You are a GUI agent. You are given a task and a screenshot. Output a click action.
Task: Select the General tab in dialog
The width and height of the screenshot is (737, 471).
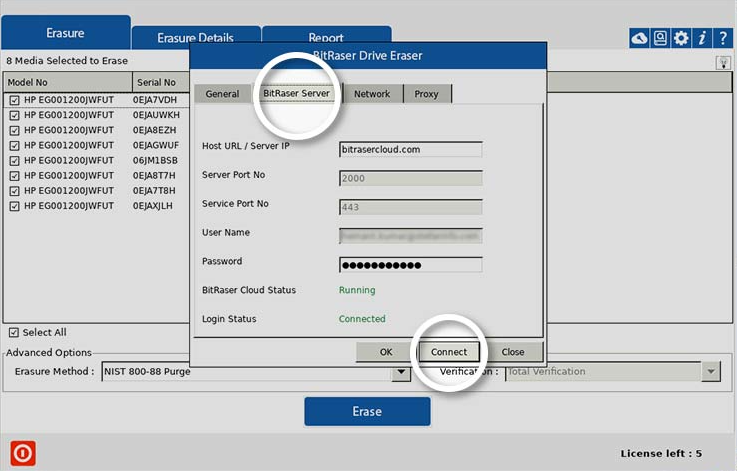tap(222, 94)
